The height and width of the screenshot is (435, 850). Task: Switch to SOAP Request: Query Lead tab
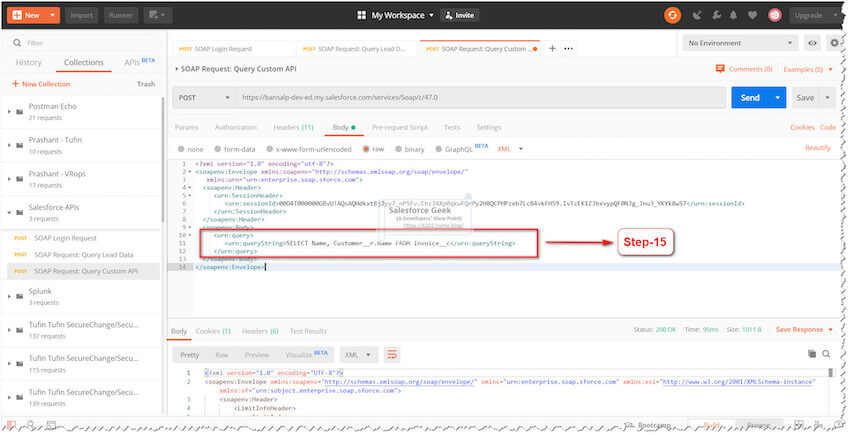click(356, 49)
